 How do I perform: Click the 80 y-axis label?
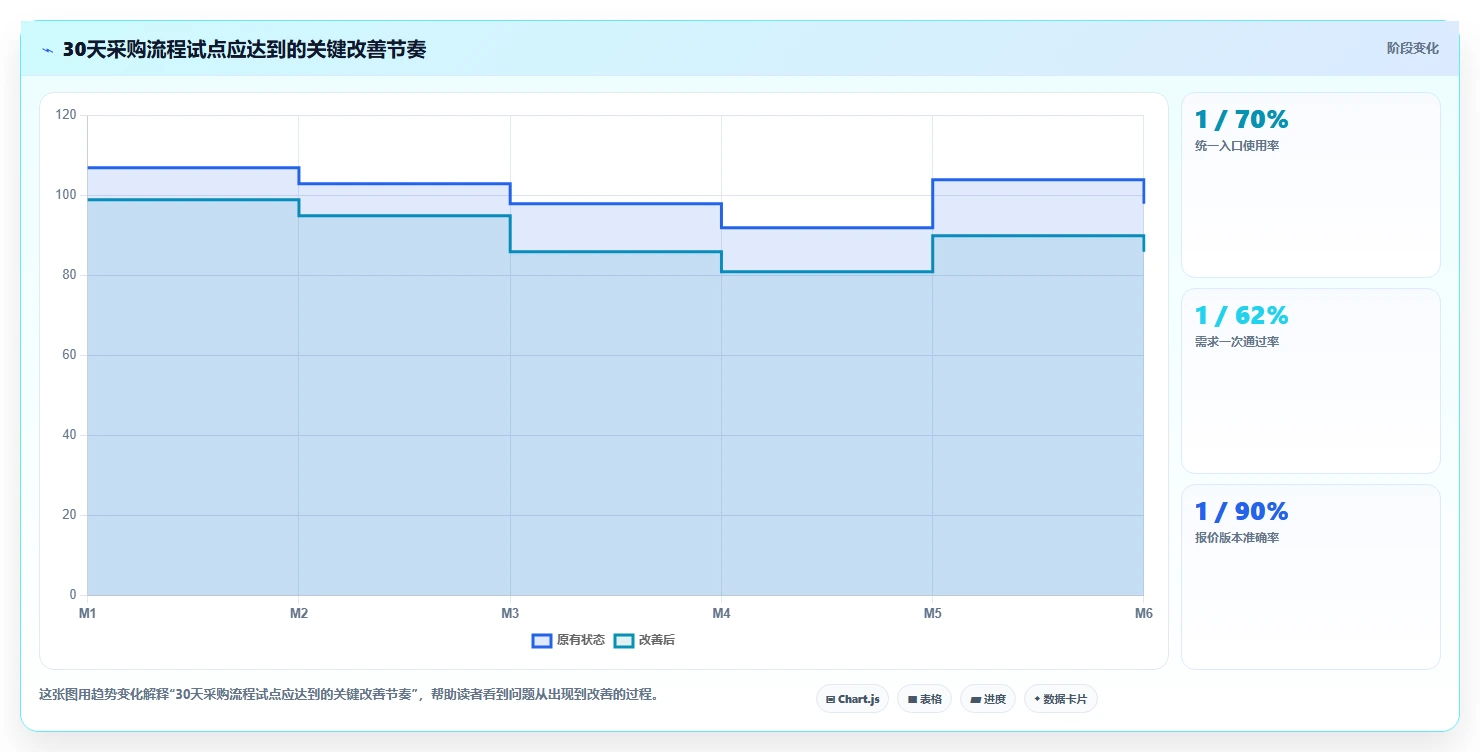point(69,275)
